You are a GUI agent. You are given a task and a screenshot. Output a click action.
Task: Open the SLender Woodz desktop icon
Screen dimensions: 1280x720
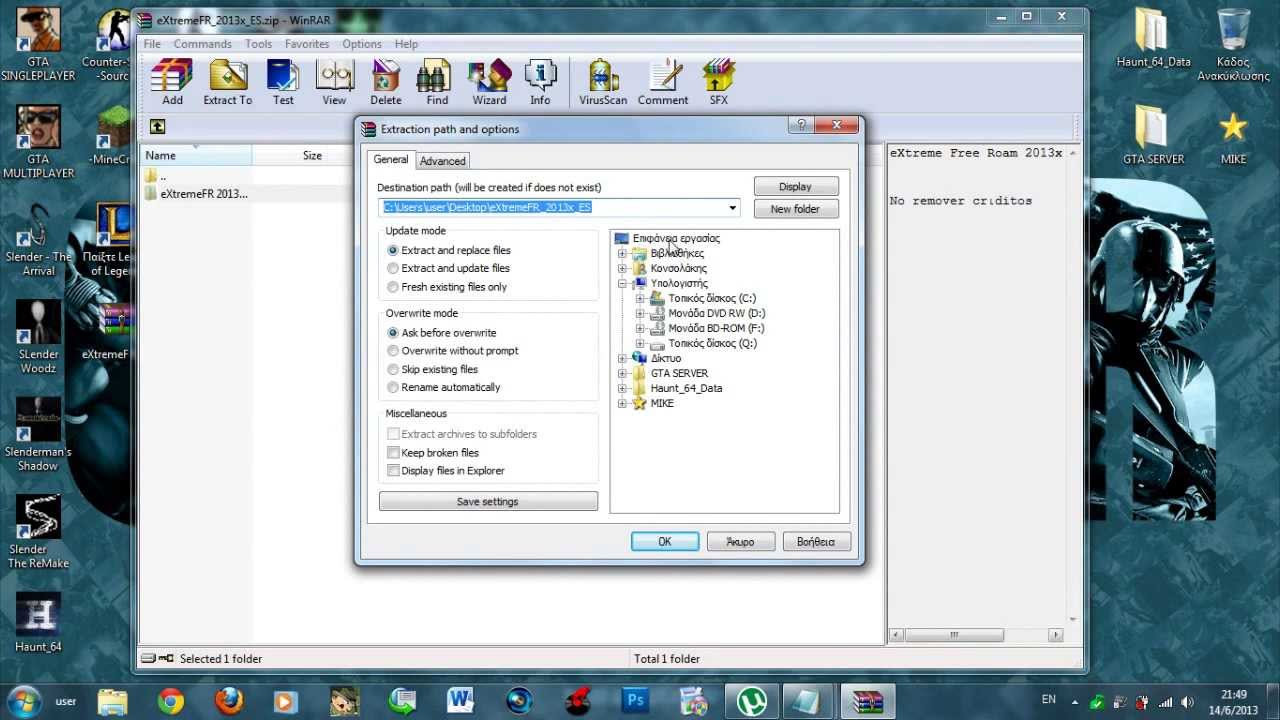38,337
